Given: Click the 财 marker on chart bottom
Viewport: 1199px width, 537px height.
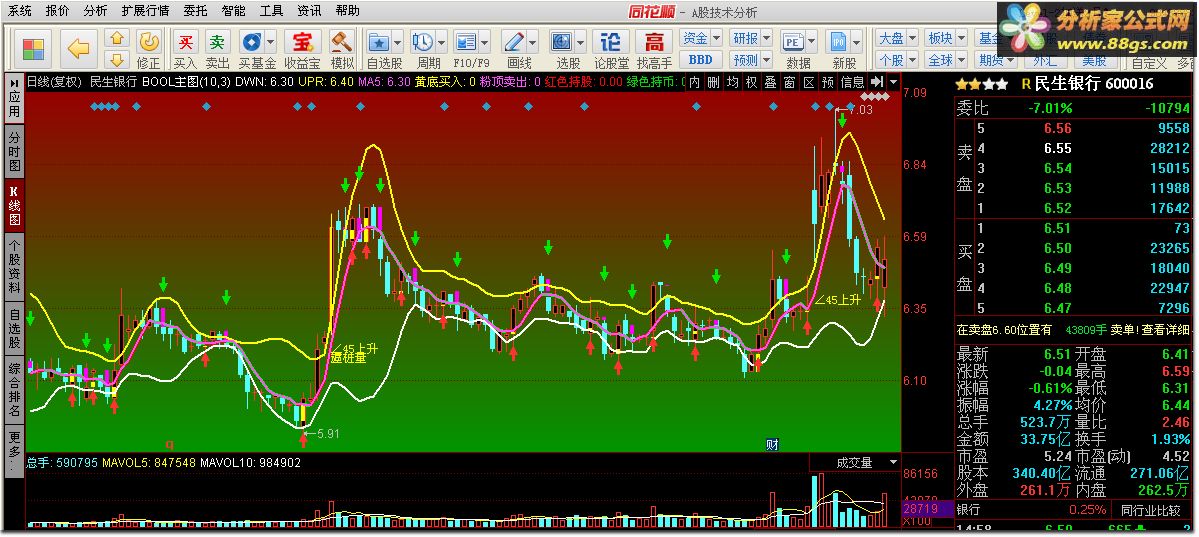Looking at the screenshot, I should coord(772,444).
